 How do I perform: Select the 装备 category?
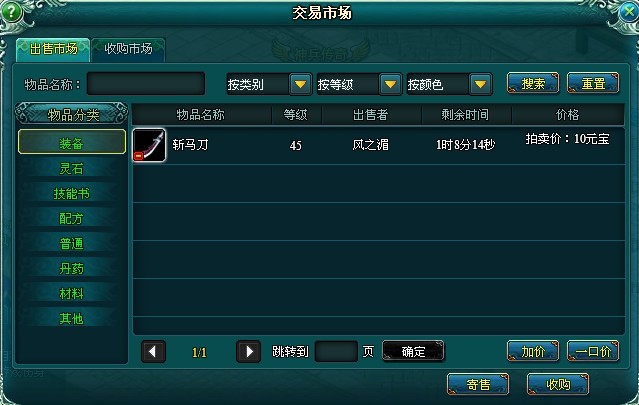pyautogui.click(x=72, y=142)
